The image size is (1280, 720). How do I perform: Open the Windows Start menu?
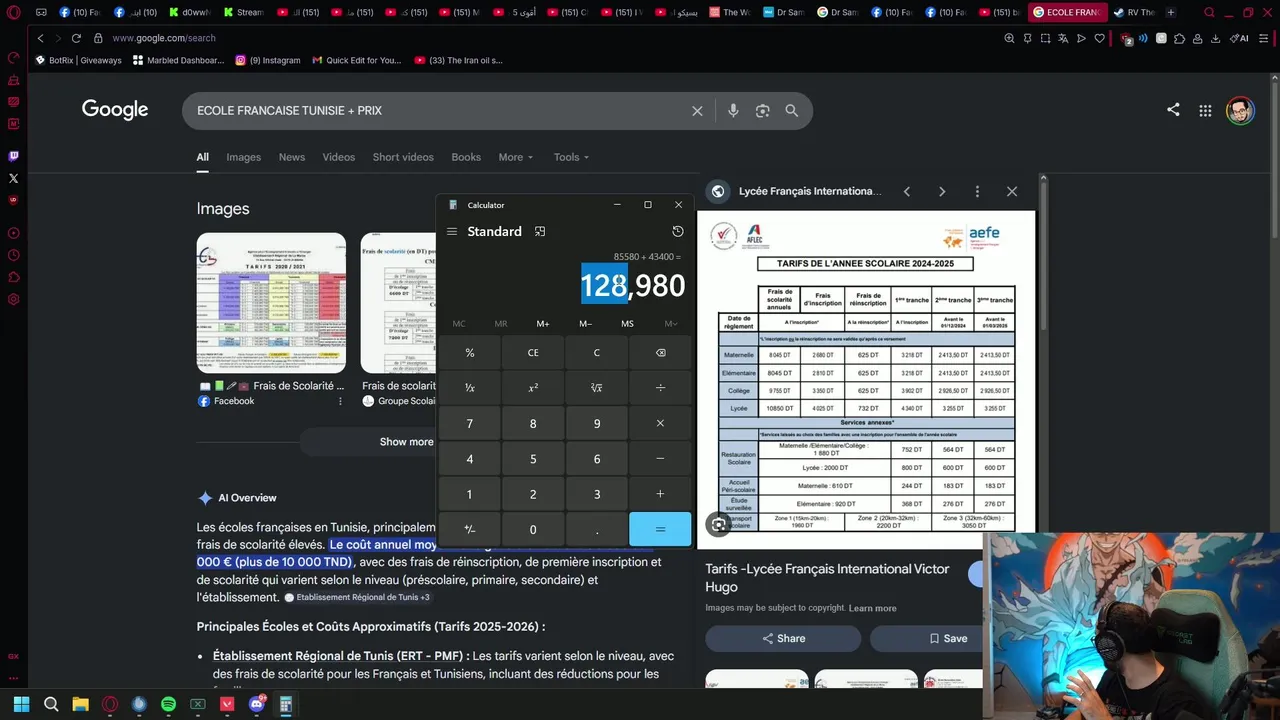21,704
